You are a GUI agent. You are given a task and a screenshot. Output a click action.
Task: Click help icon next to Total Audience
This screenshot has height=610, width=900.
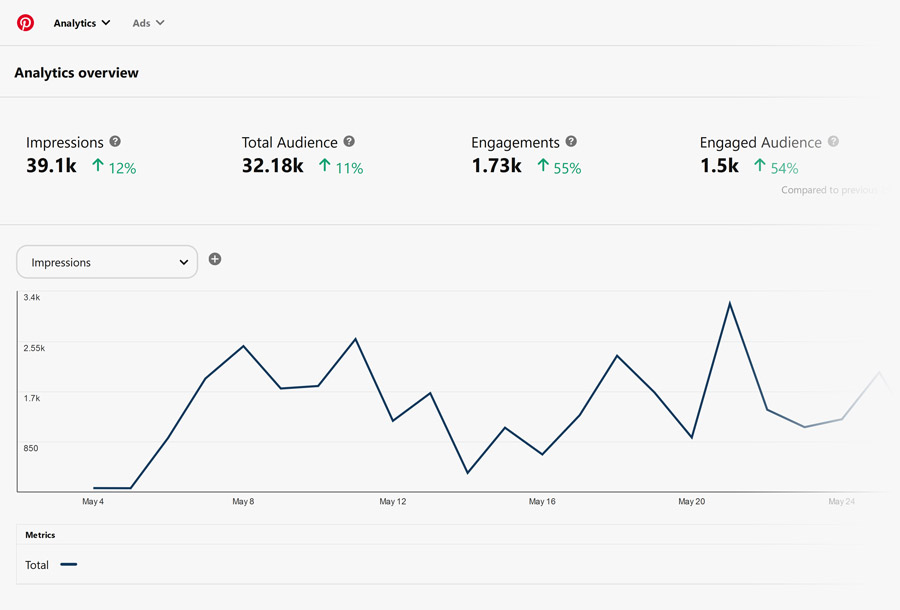(x=349, y=141)
